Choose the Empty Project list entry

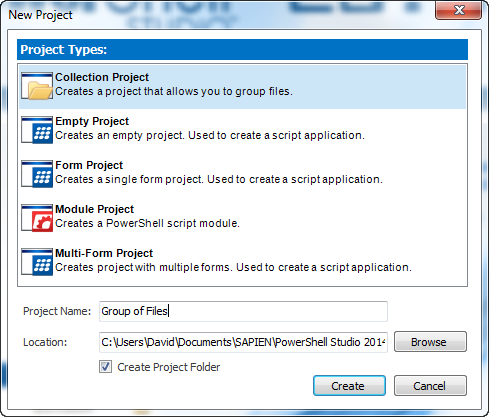[242, 130]
